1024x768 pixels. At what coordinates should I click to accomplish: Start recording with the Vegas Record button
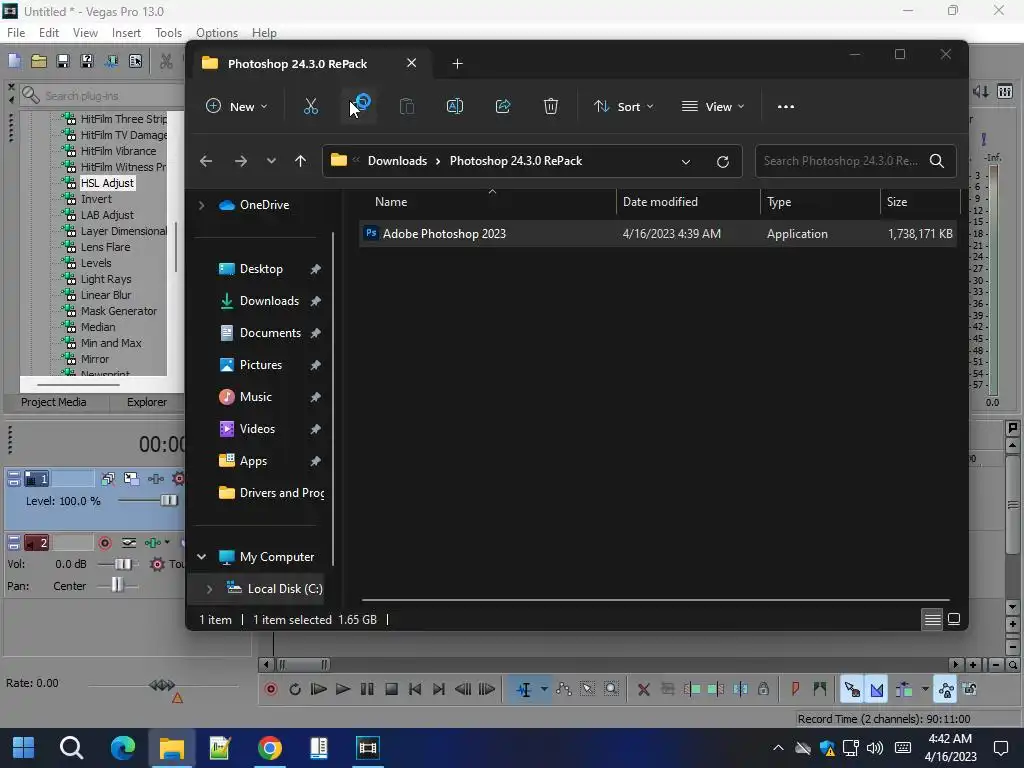(x=270, y=689)
